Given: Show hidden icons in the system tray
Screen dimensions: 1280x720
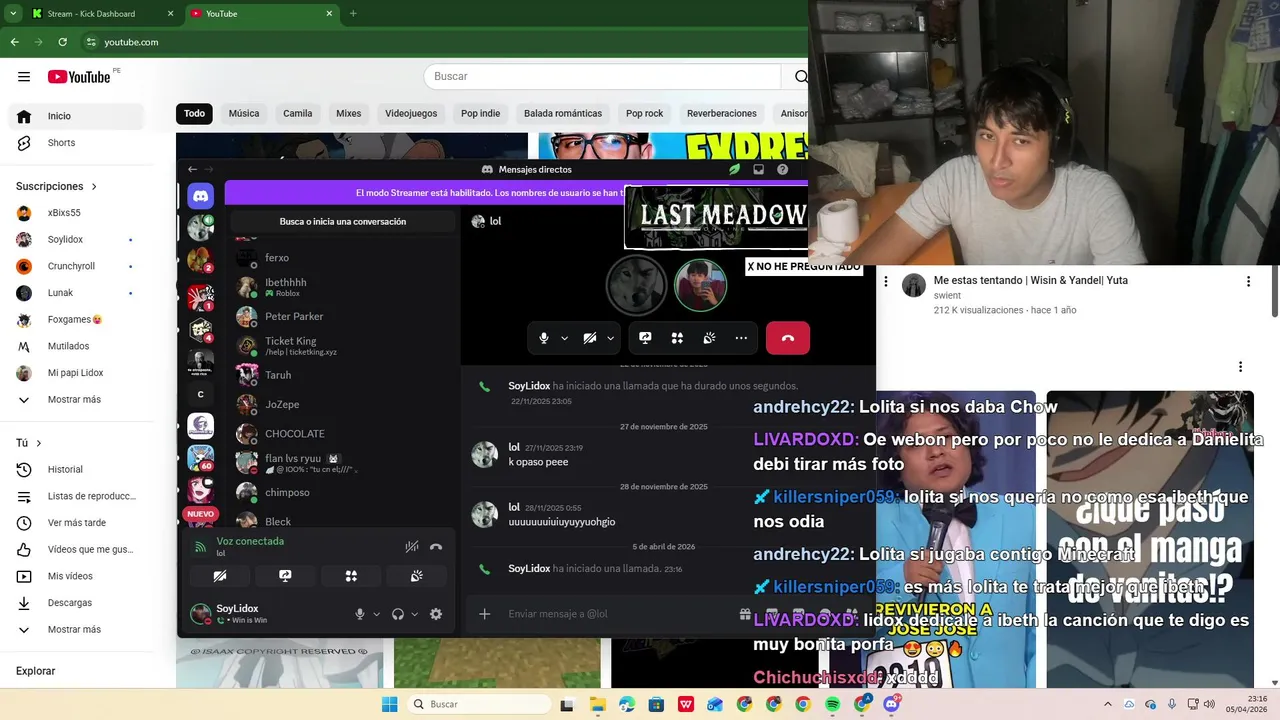Looking at the screenshot, I should [x=1110, y=704].
